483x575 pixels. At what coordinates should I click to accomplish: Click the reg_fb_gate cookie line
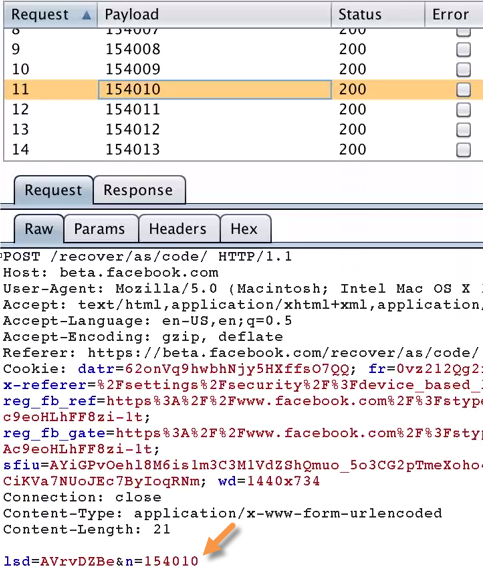[243, 433]
